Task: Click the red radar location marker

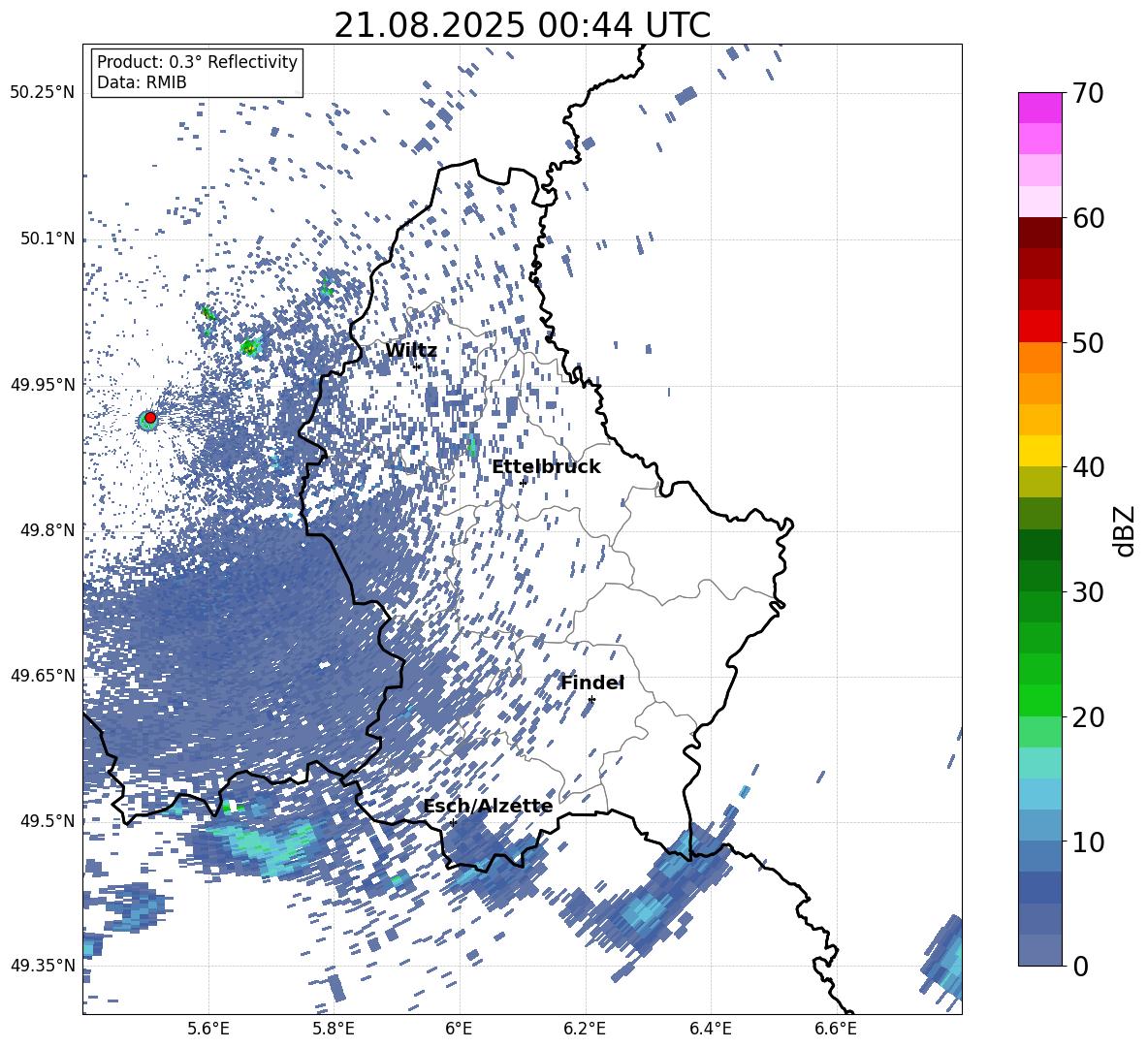Action: [150, 418]
